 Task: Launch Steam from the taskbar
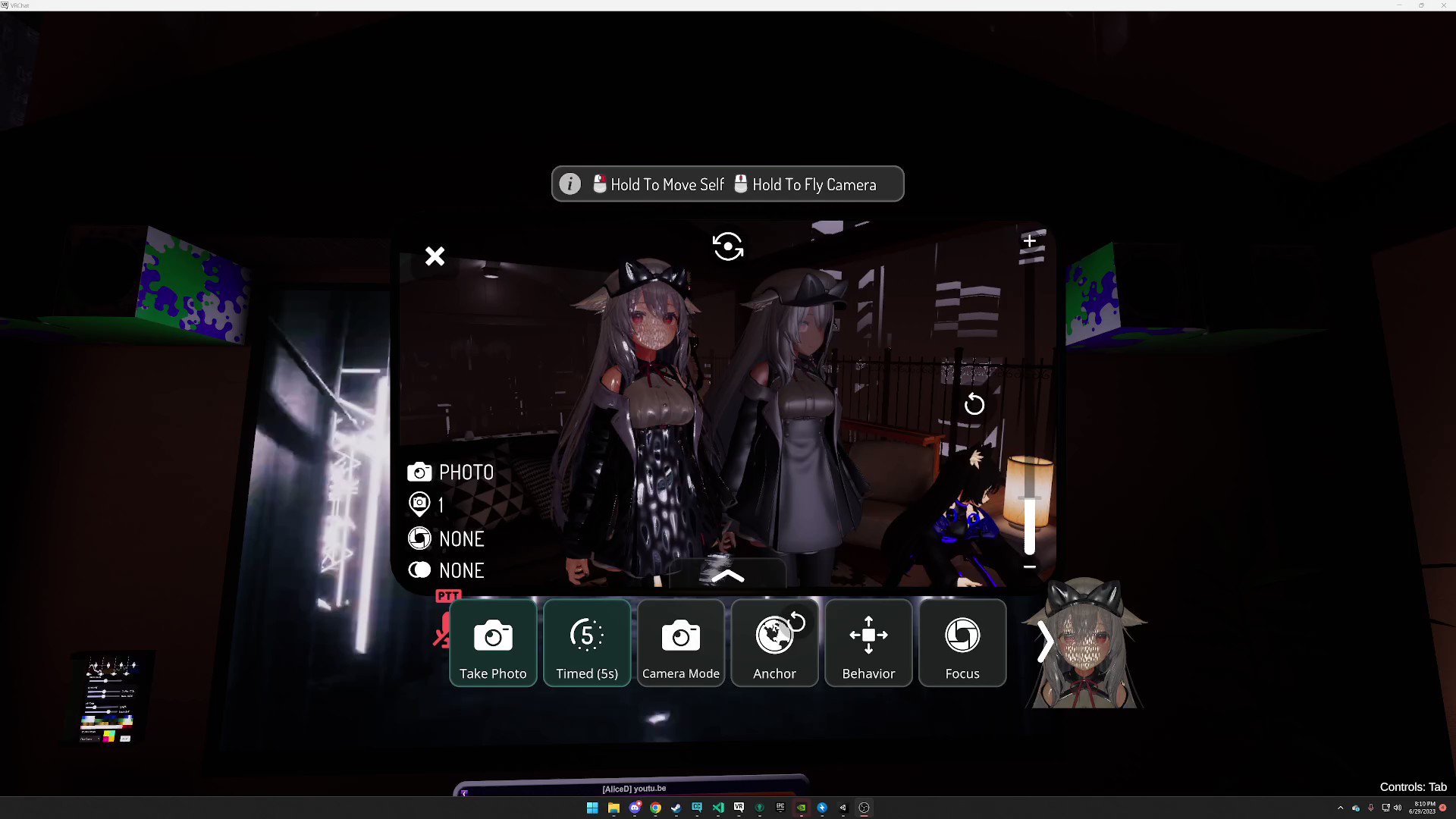(676, 808)
